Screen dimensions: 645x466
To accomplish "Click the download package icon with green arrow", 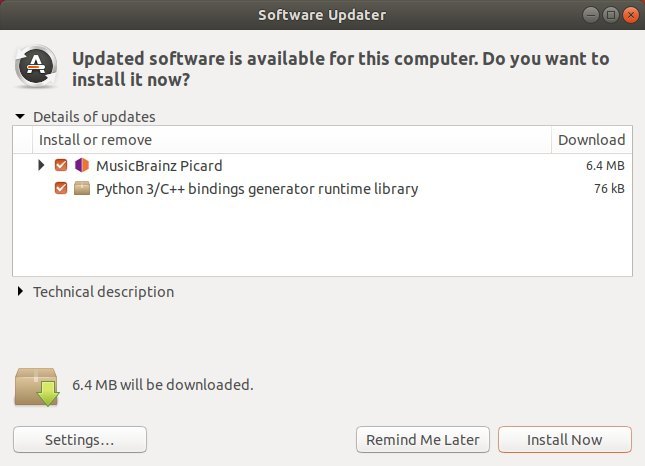I will point(37,387).
